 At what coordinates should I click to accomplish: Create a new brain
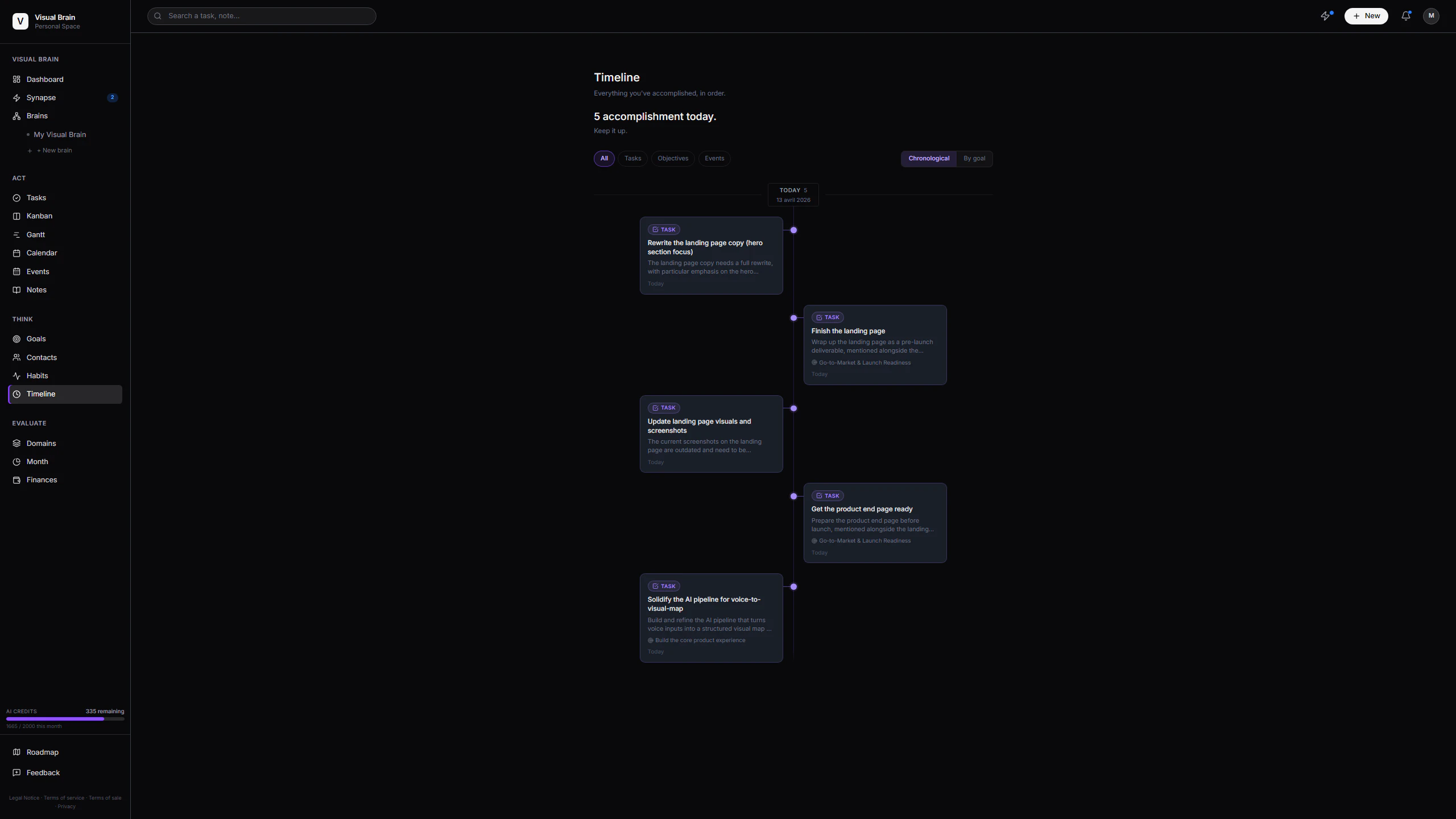(53, 150)
